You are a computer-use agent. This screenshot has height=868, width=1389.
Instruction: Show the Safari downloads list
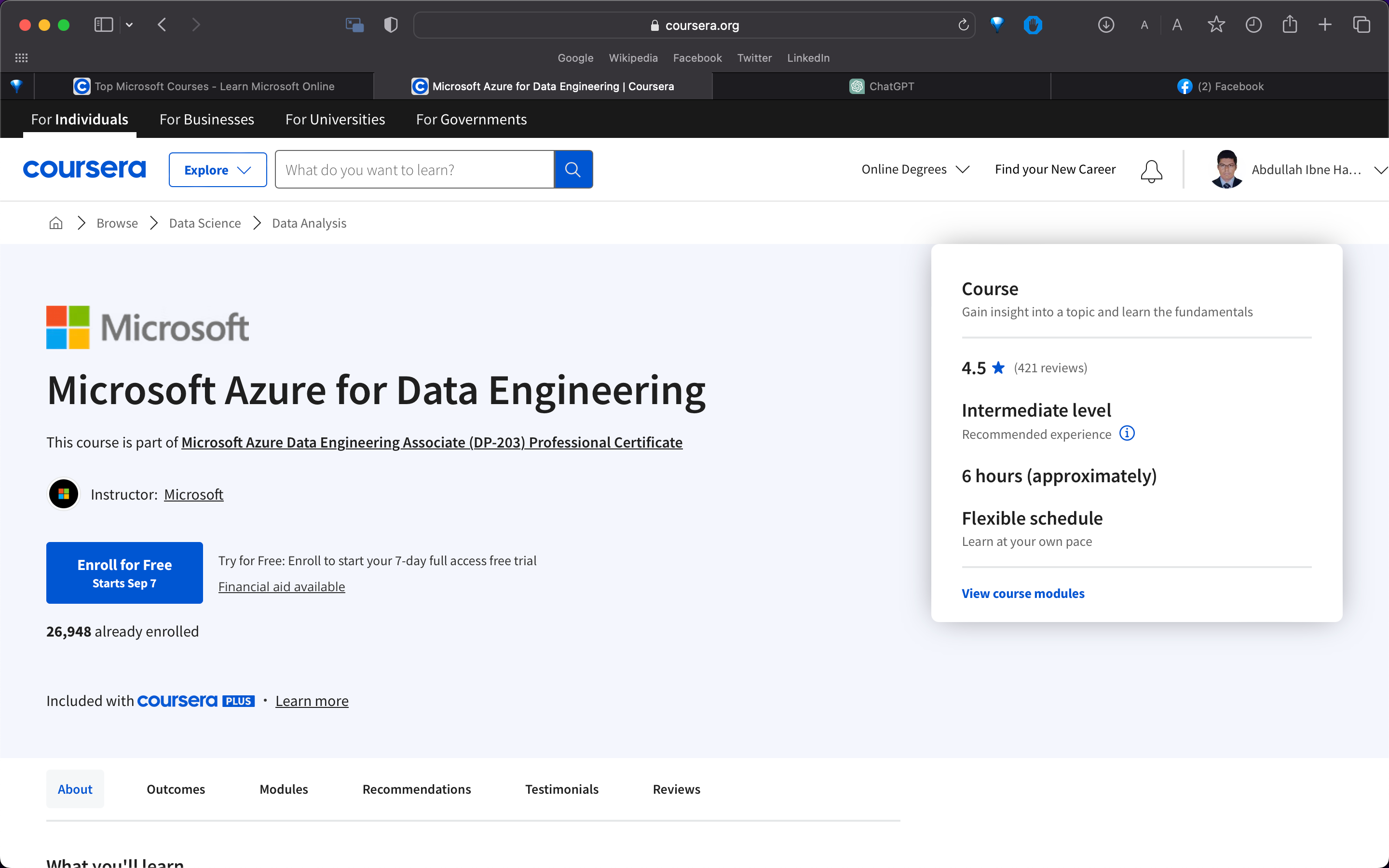(x=1106, y=25)
